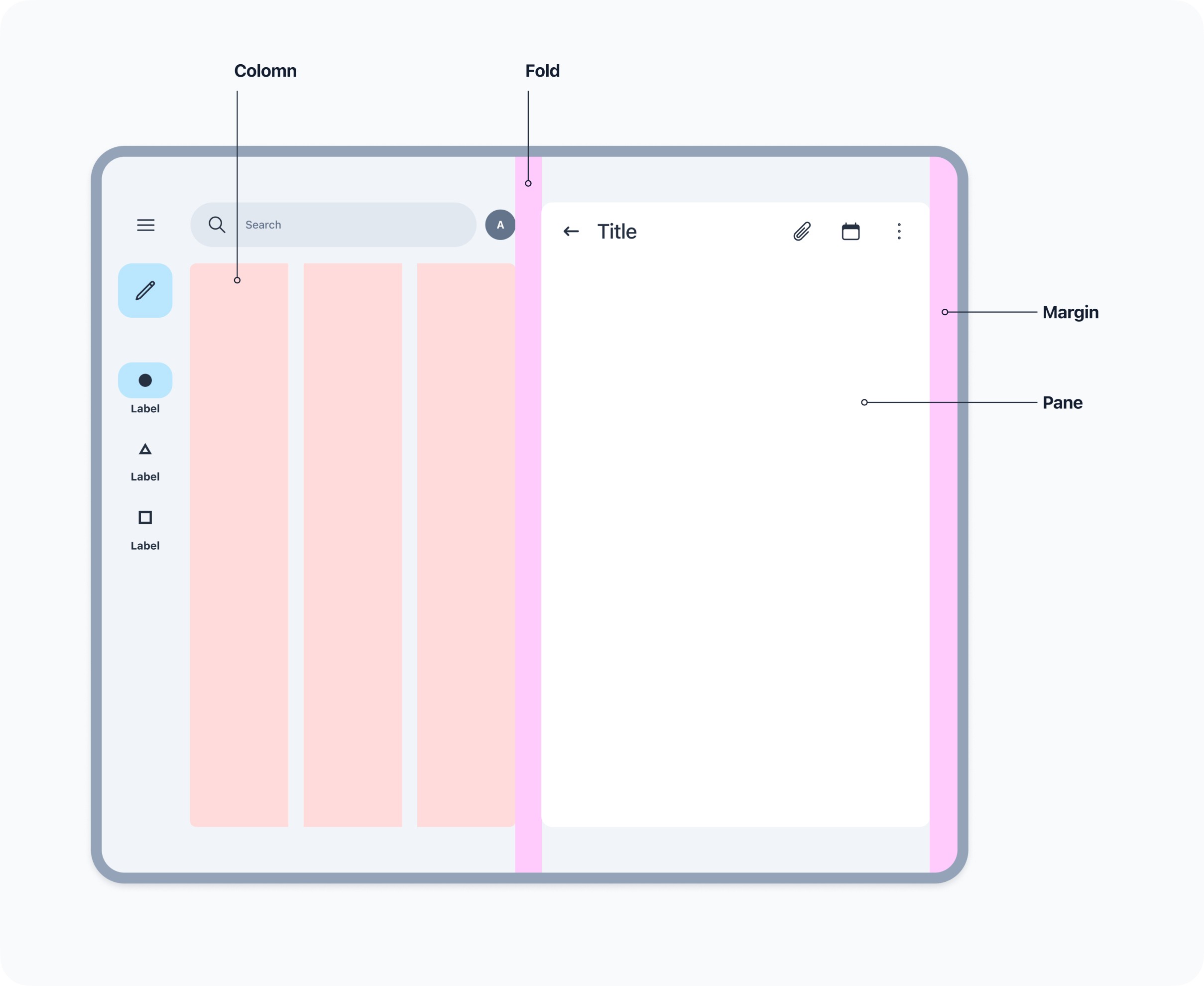Open the account avatar labeled A

tap(500, 225)
